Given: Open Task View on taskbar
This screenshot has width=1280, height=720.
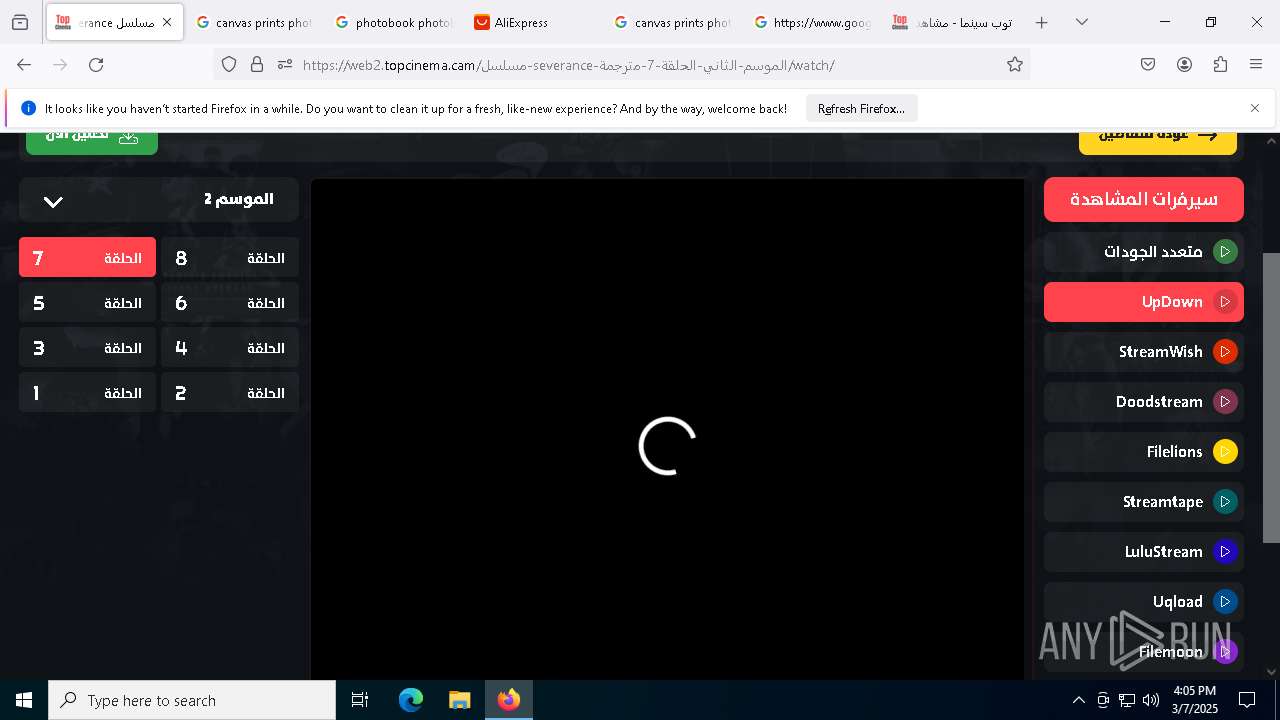Looking at the screenshot, I should pos(360,700).
